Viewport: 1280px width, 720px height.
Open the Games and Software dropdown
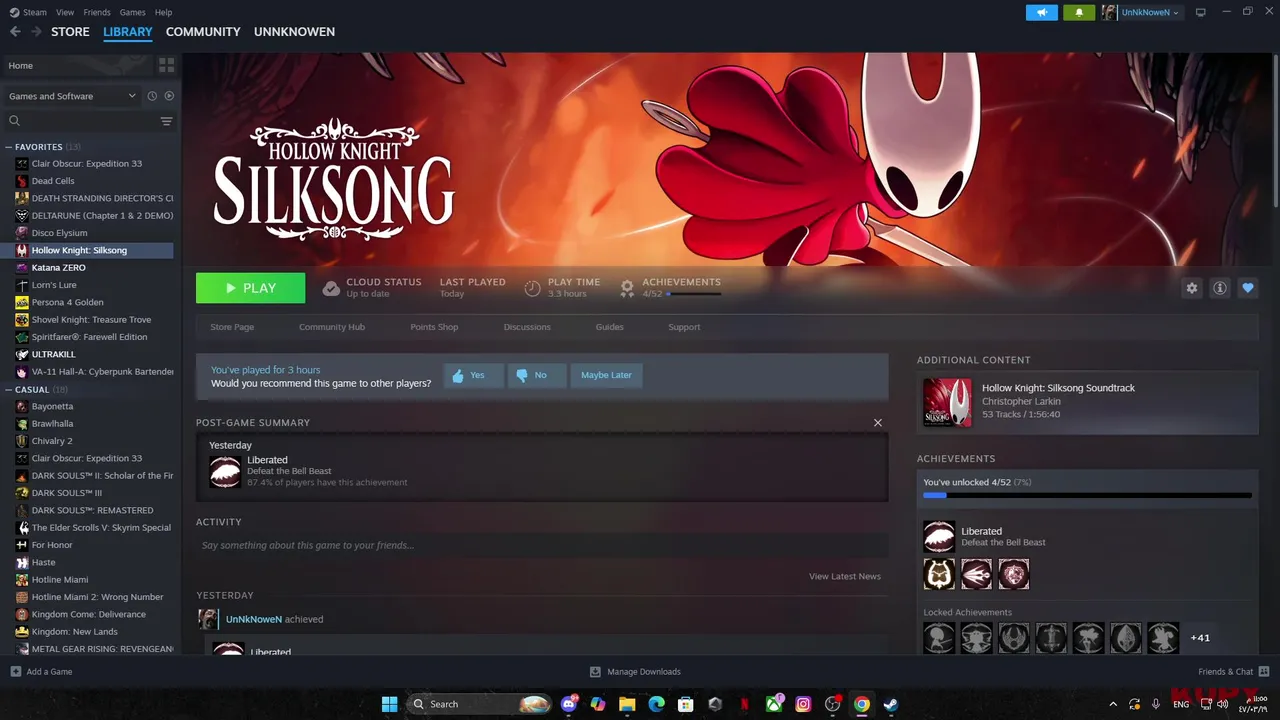click(x=72, y=96)
